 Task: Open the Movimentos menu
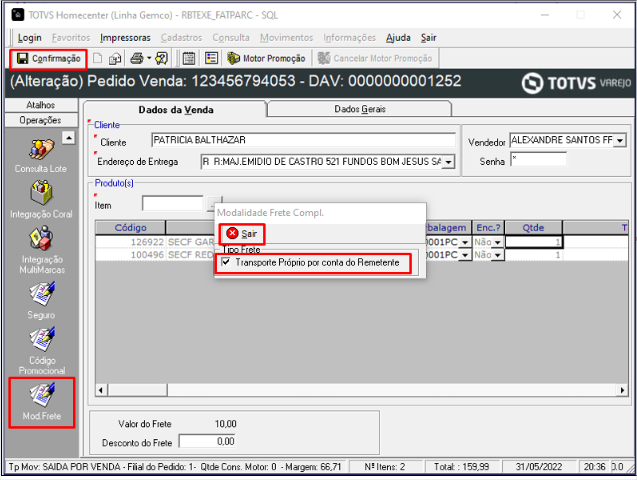pos(286,38)
